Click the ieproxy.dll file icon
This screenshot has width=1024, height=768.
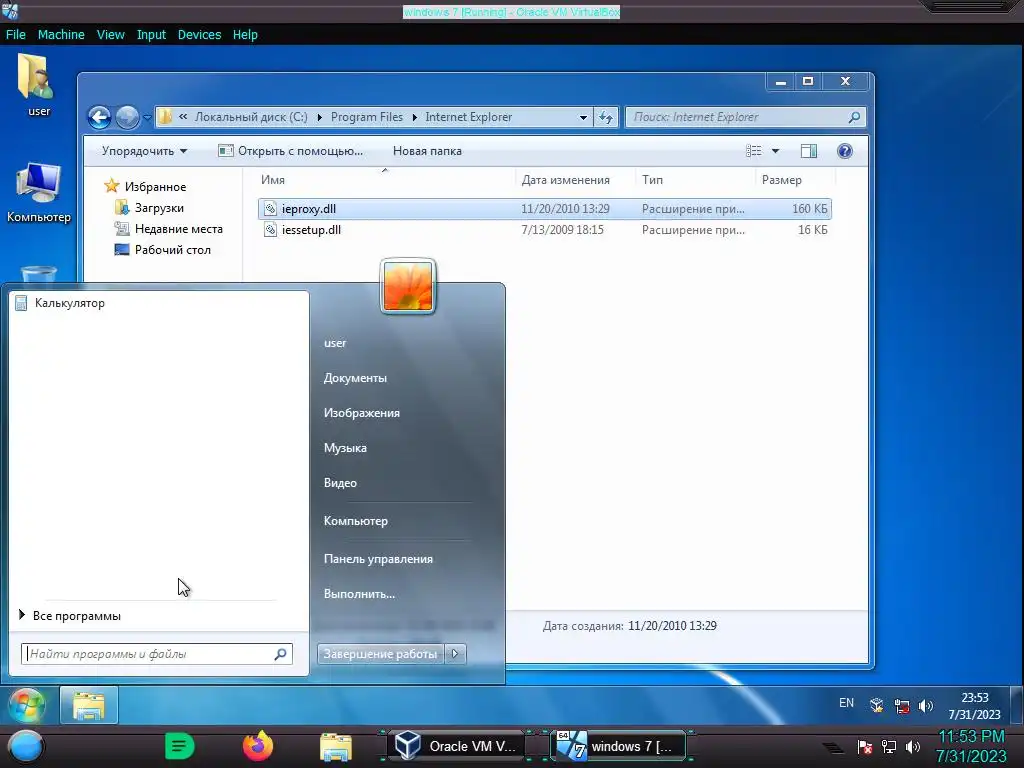[270, 209]
